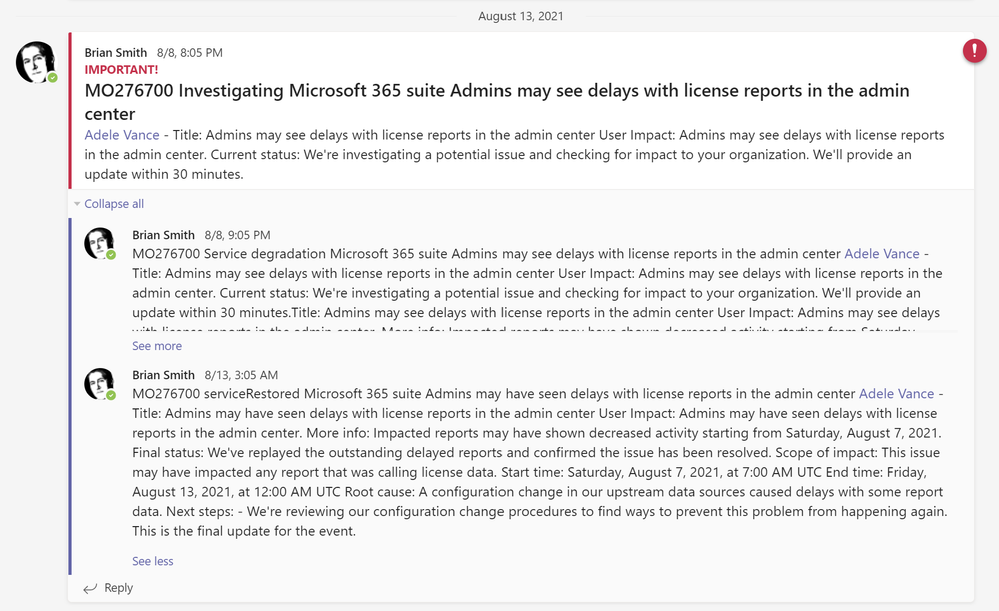Click the August 13, 2021 date divider
The image size is (999, 611).
521,16
